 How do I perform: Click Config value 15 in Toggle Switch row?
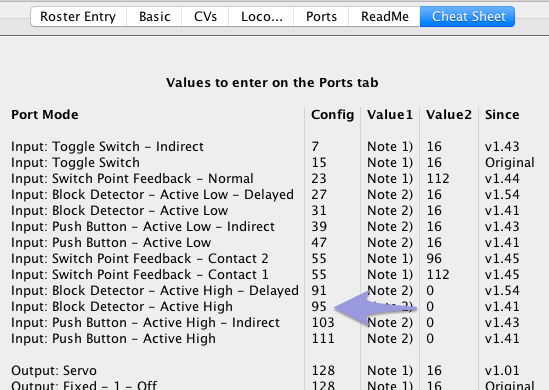[x=319, y=162]
